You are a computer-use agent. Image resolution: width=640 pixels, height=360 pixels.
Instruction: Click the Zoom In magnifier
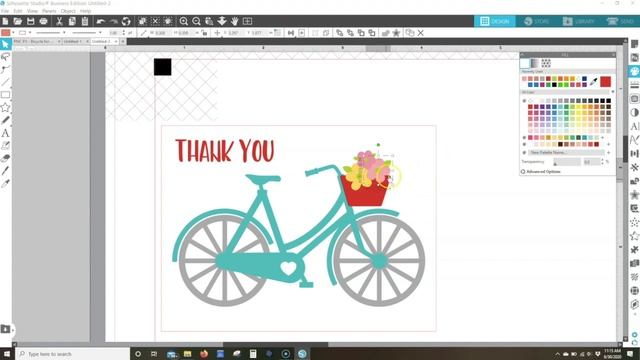pos(184,21)
